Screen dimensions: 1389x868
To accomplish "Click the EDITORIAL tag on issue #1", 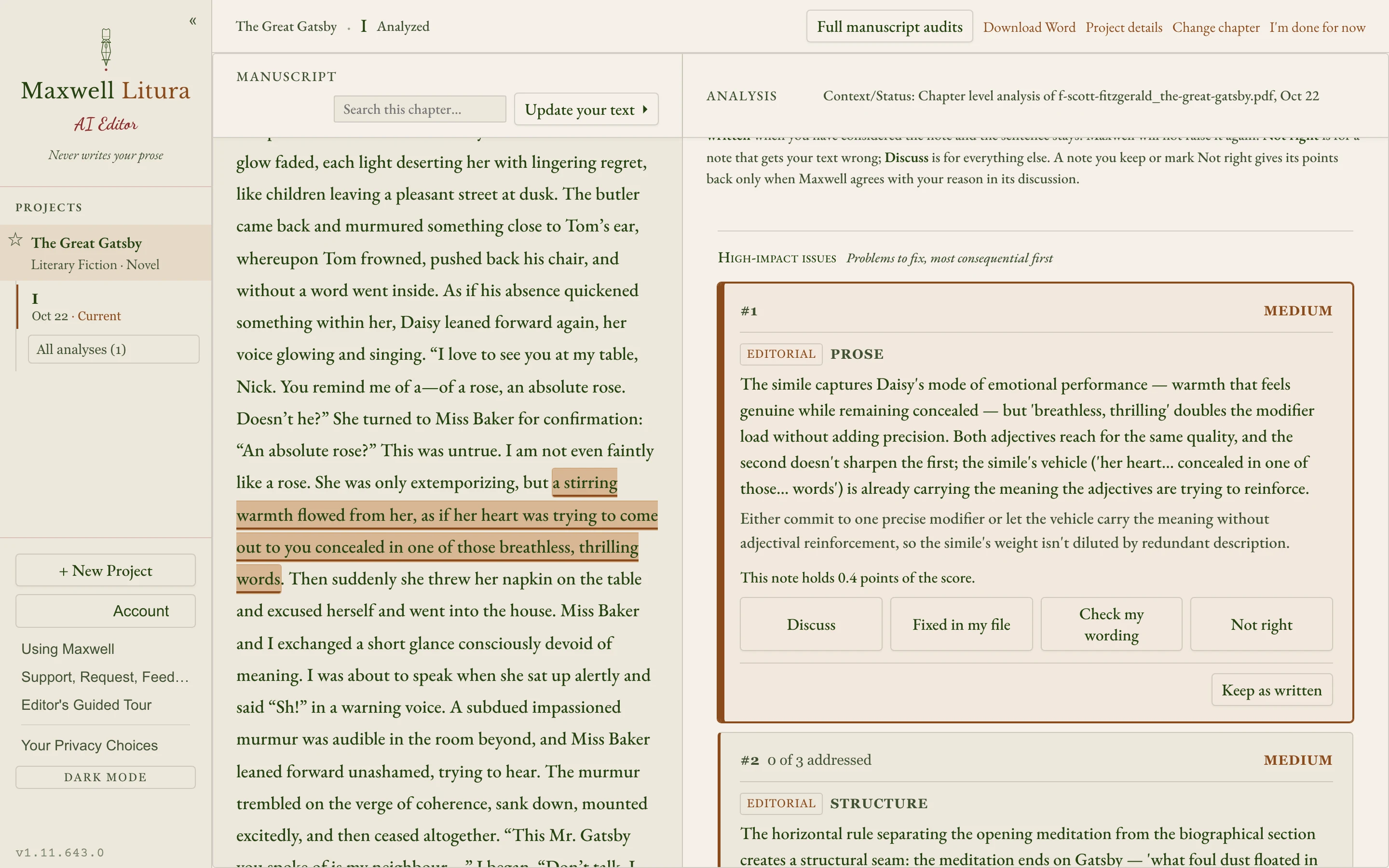I will pos(781,353).
